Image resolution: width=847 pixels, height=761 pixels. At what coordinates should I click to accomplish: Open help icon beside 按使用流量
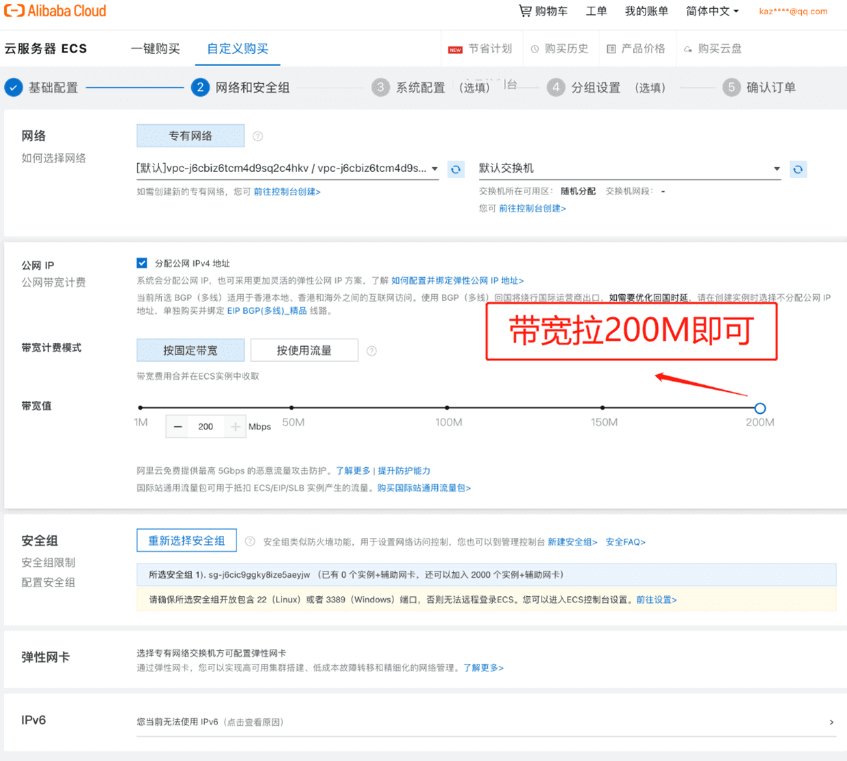coord(372,351)
